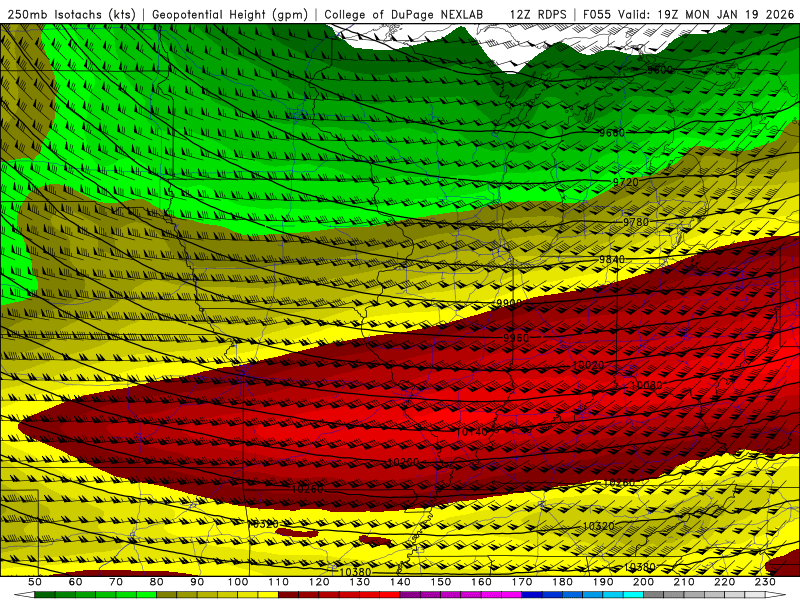Click the 130 value on the color scale
Image resolution: width=800 pixels, height=600 pixels.
pos(359,582)
